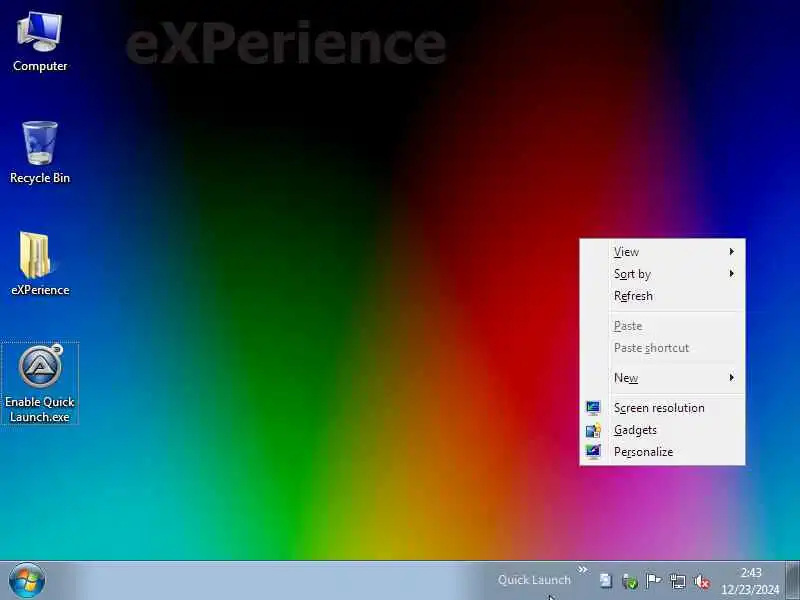Select the Computer desktop icon
The image size is (800, 600).
[40, 42]
